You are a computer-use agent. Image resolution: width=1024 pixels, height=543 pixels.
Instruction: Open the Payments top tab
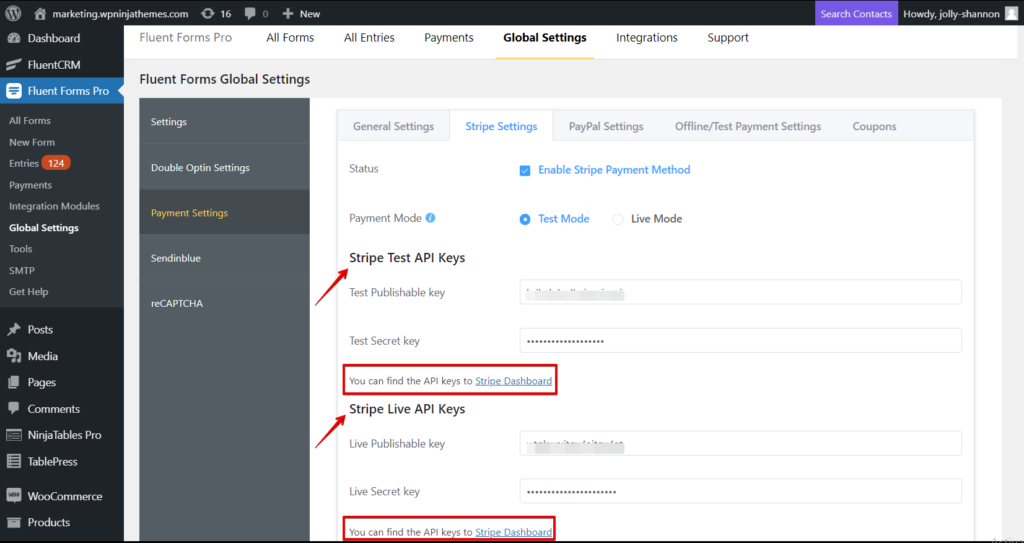coord(449,38)
